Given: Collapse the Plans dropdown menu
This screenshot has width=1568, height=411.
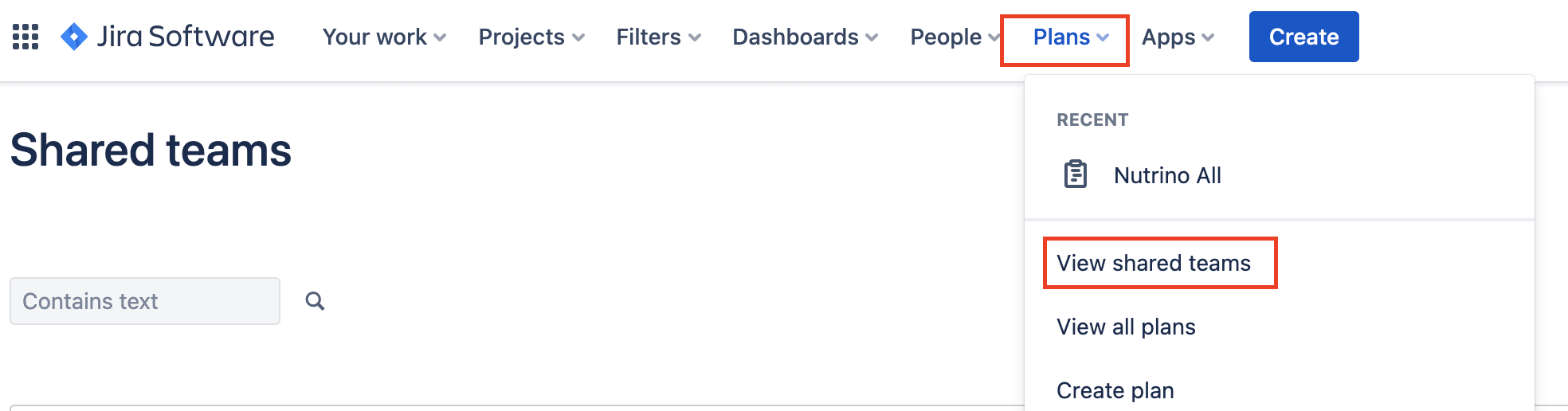Looking at the screenshot, I should coord(1071,37).
